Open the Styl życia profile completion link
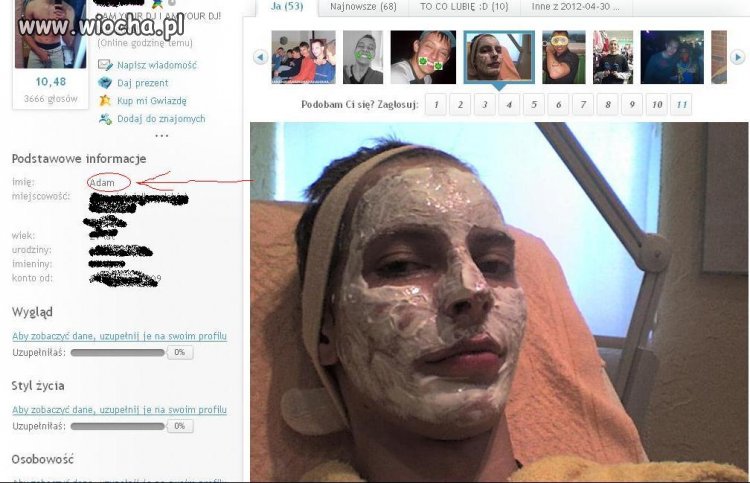Viewport: 750px width, 483px height. [120, 410]
